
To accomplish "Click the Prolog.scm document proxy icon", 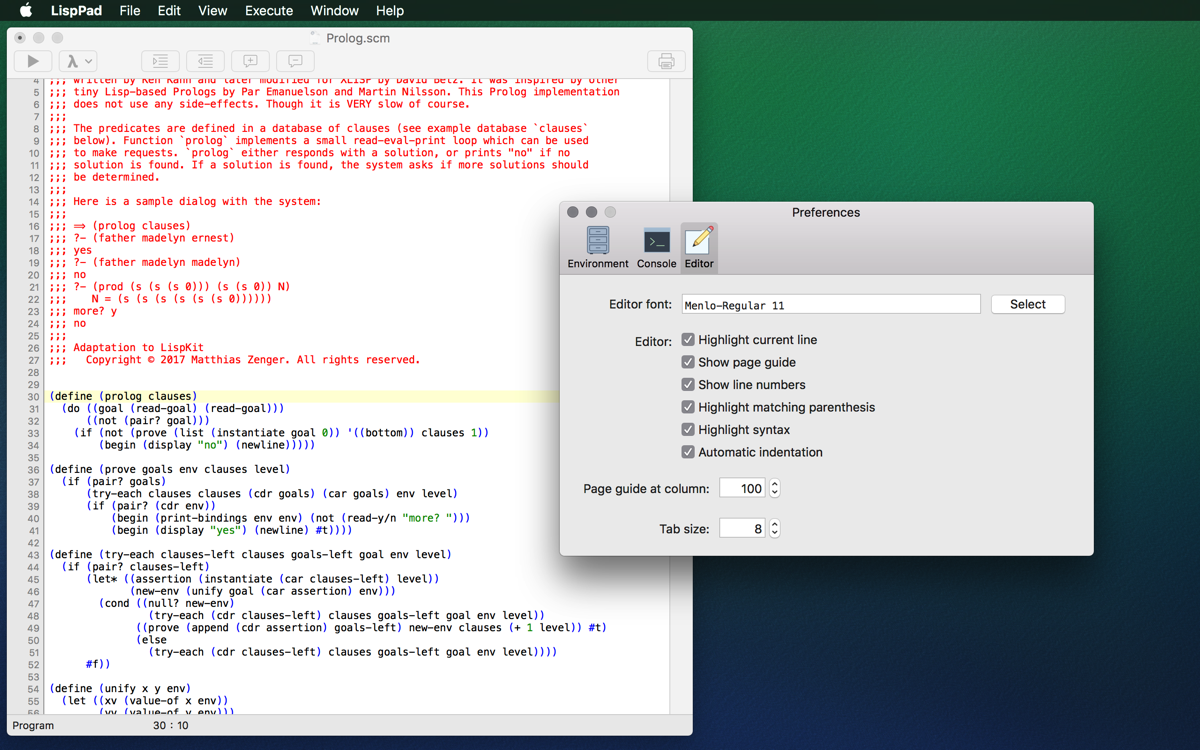I will (x=316, y=38).
